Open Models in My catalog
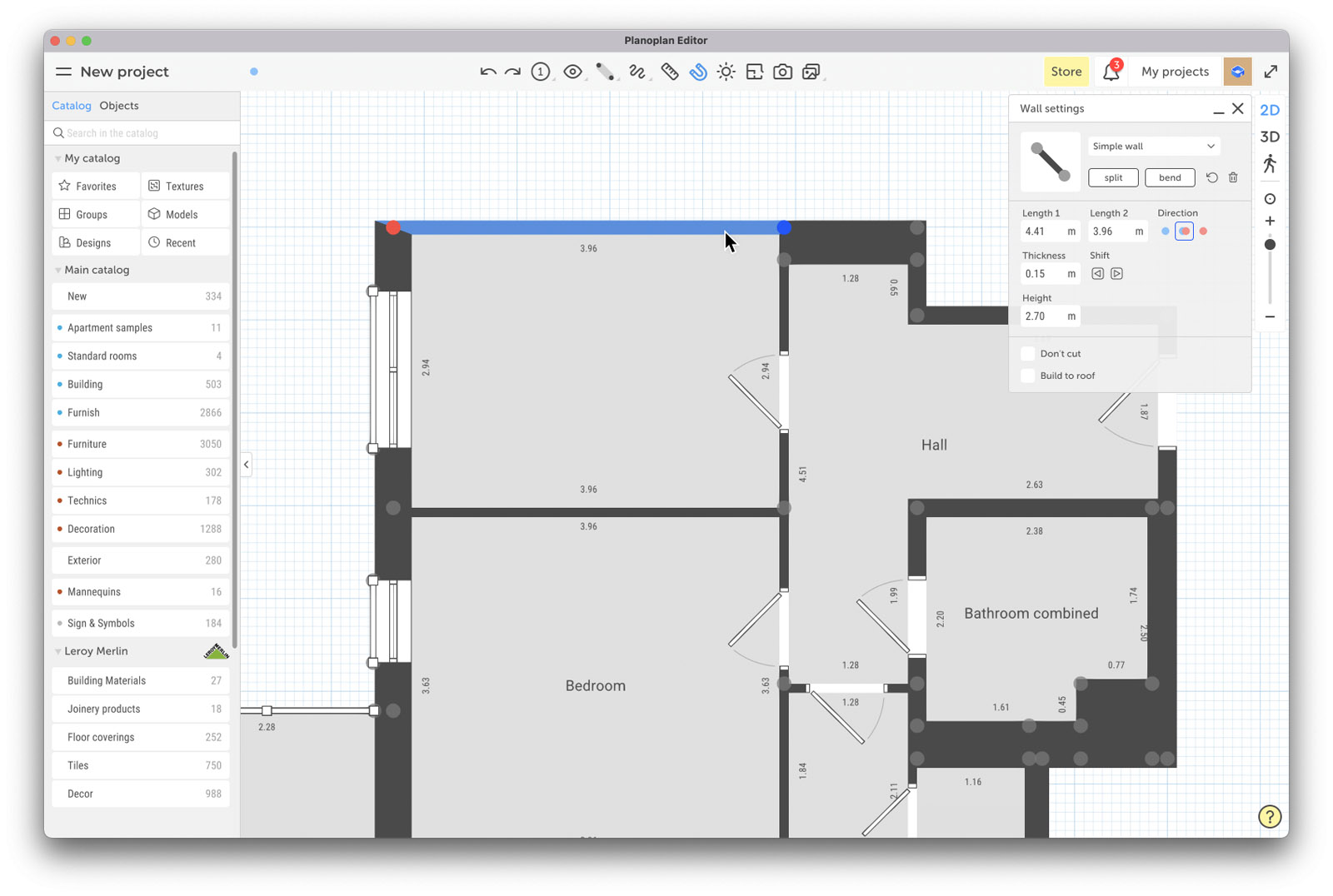 [x=186, y=214]
